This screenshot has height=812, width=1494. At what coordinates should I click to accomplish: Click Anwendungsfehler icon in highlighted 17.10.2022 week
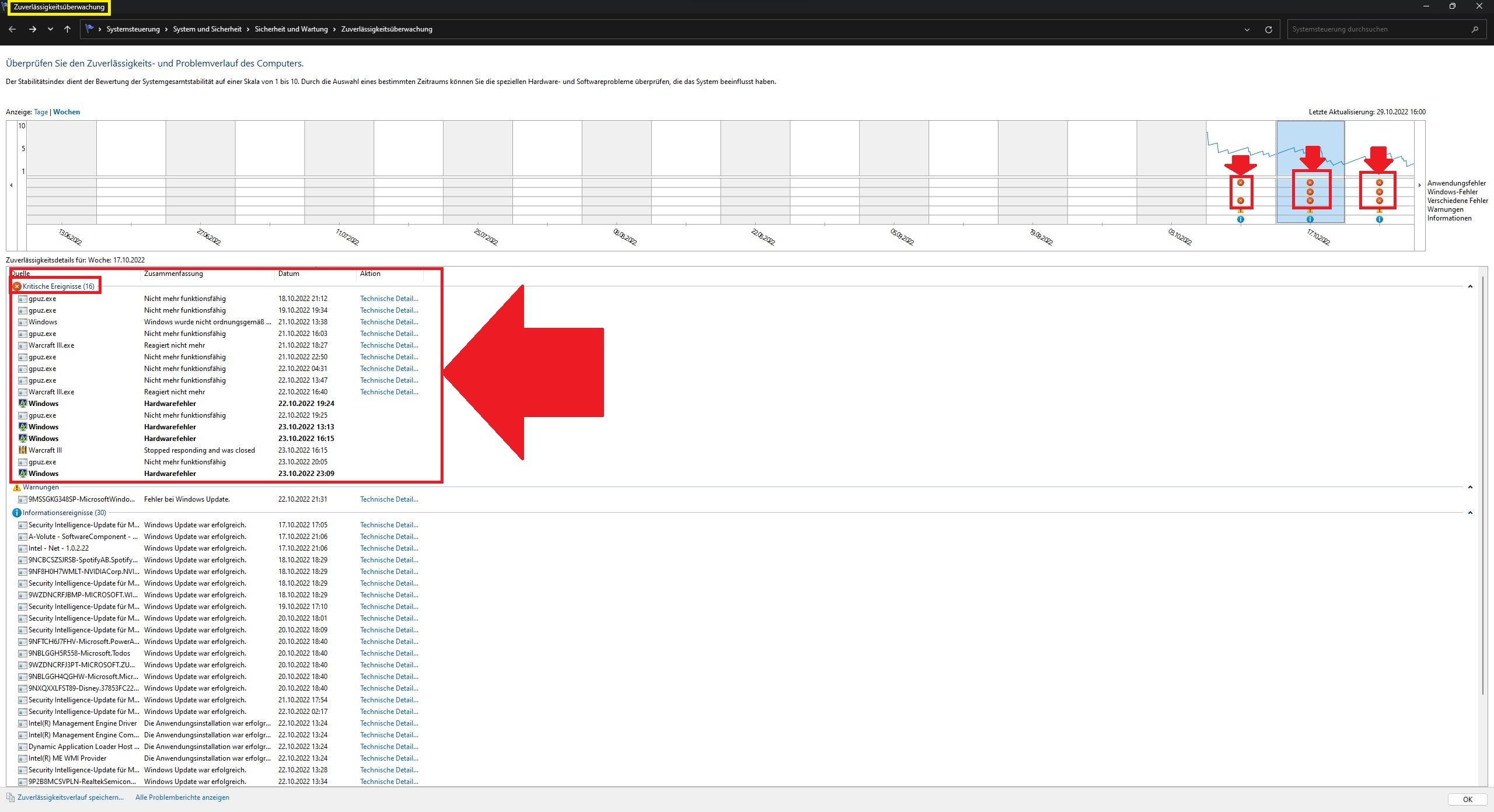pos(1310,183)
